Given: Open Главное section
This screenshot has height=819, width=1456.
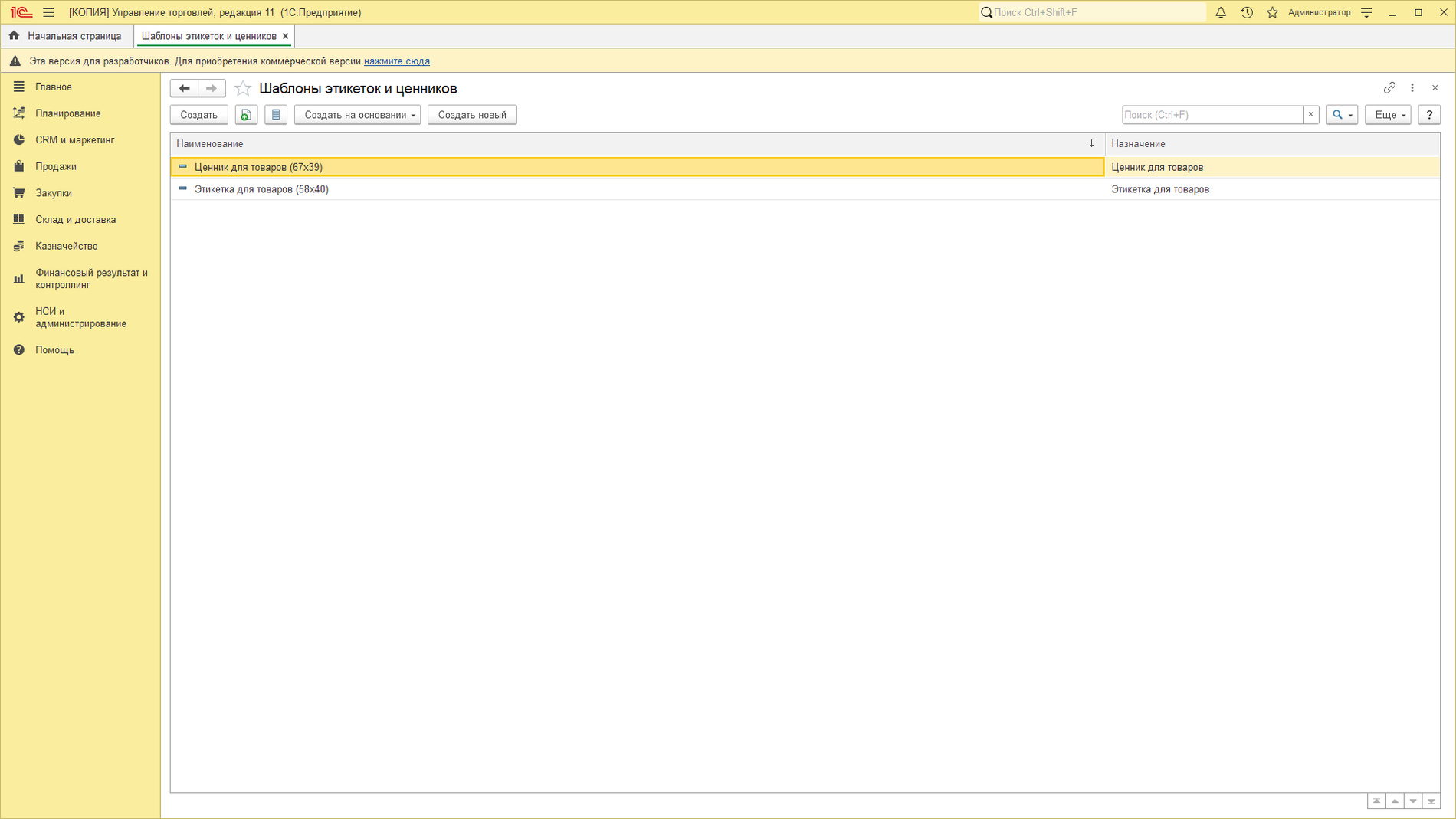Looking at the screenshot, I should pyautogui.click(x=80, y=87).
